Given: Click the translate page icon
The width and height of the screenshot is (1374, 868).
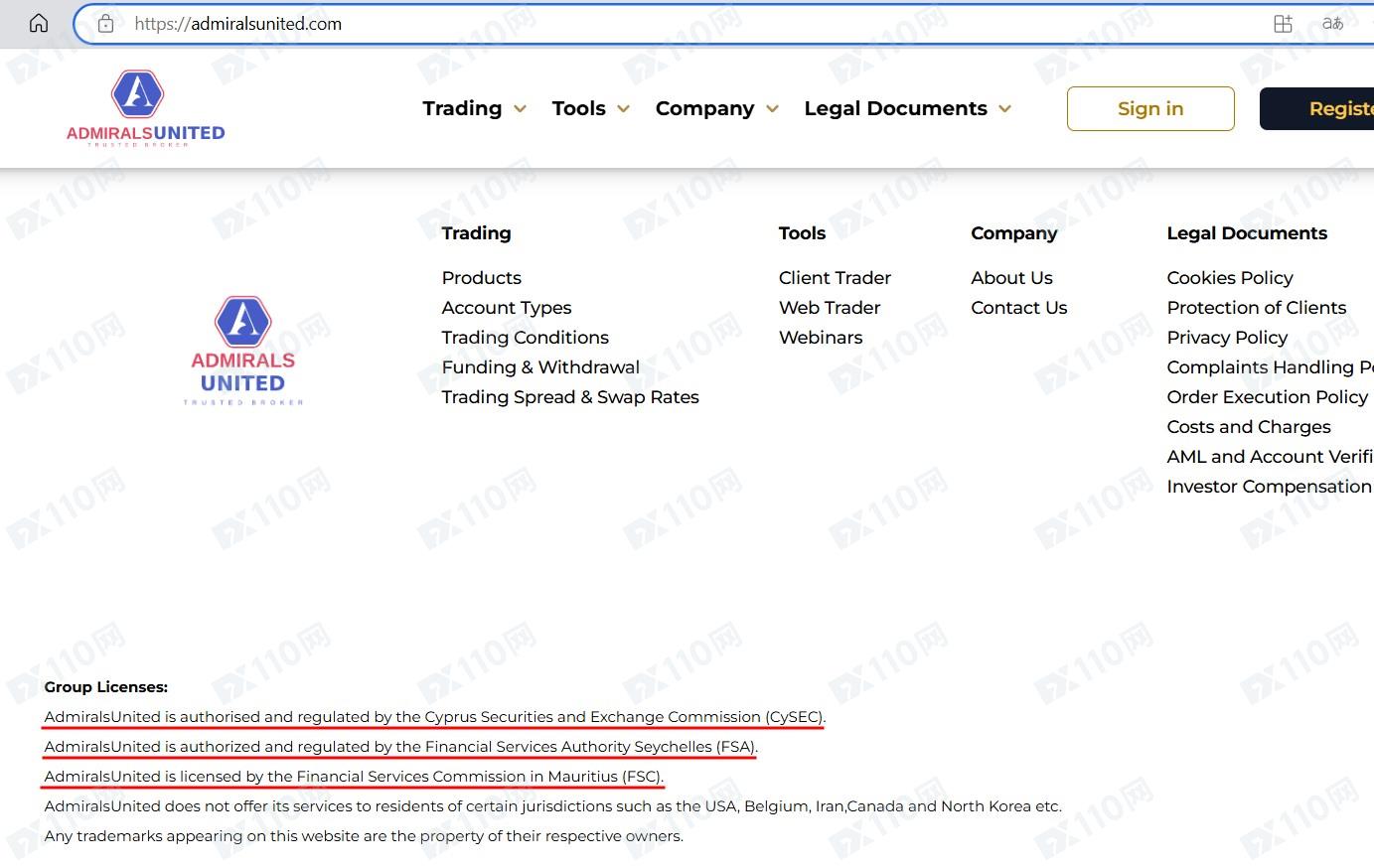Looking at the screenshot, I should pos(1332,24).
